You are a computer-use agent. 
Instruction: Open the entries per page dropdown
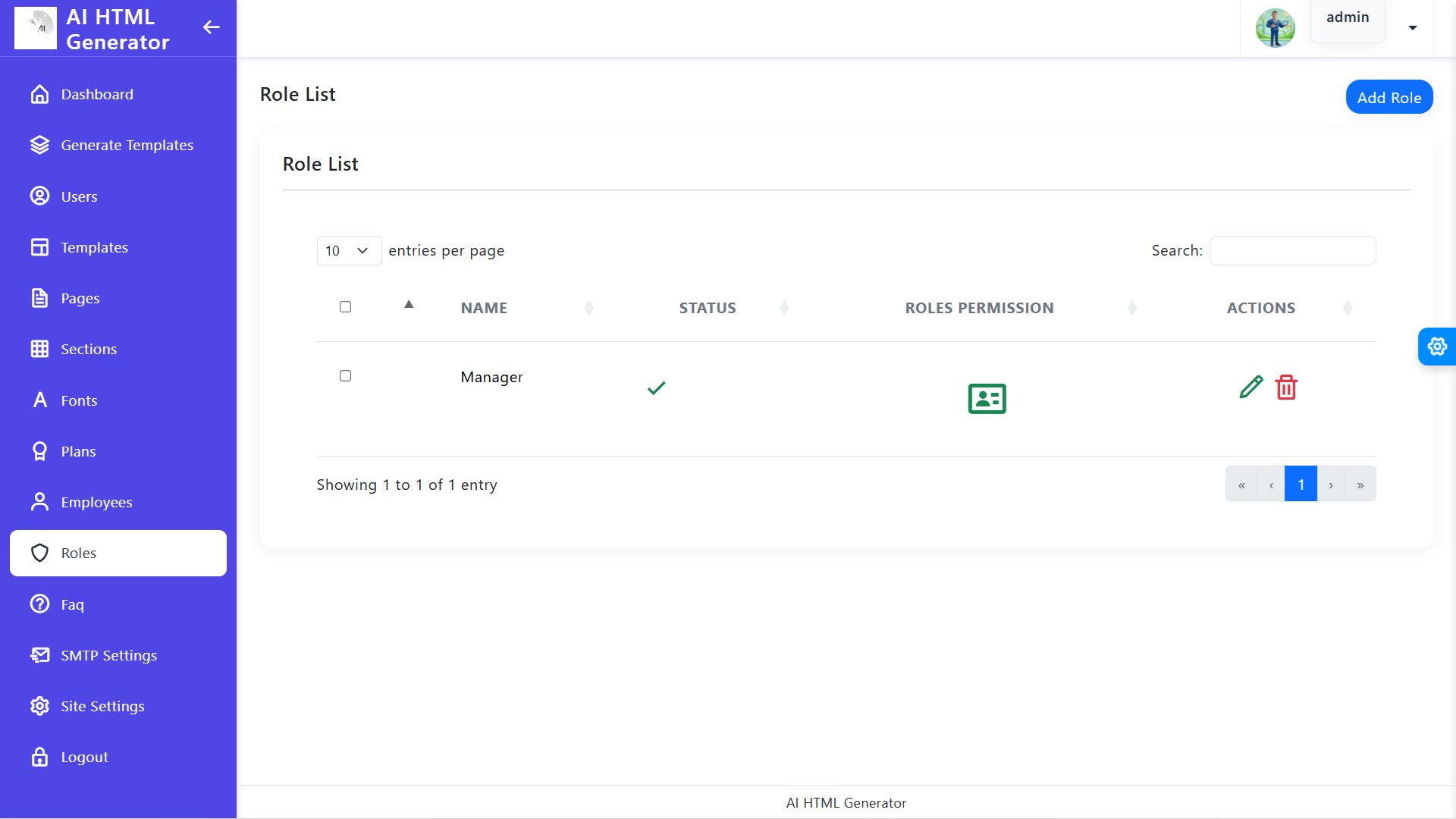click(349, 251)
